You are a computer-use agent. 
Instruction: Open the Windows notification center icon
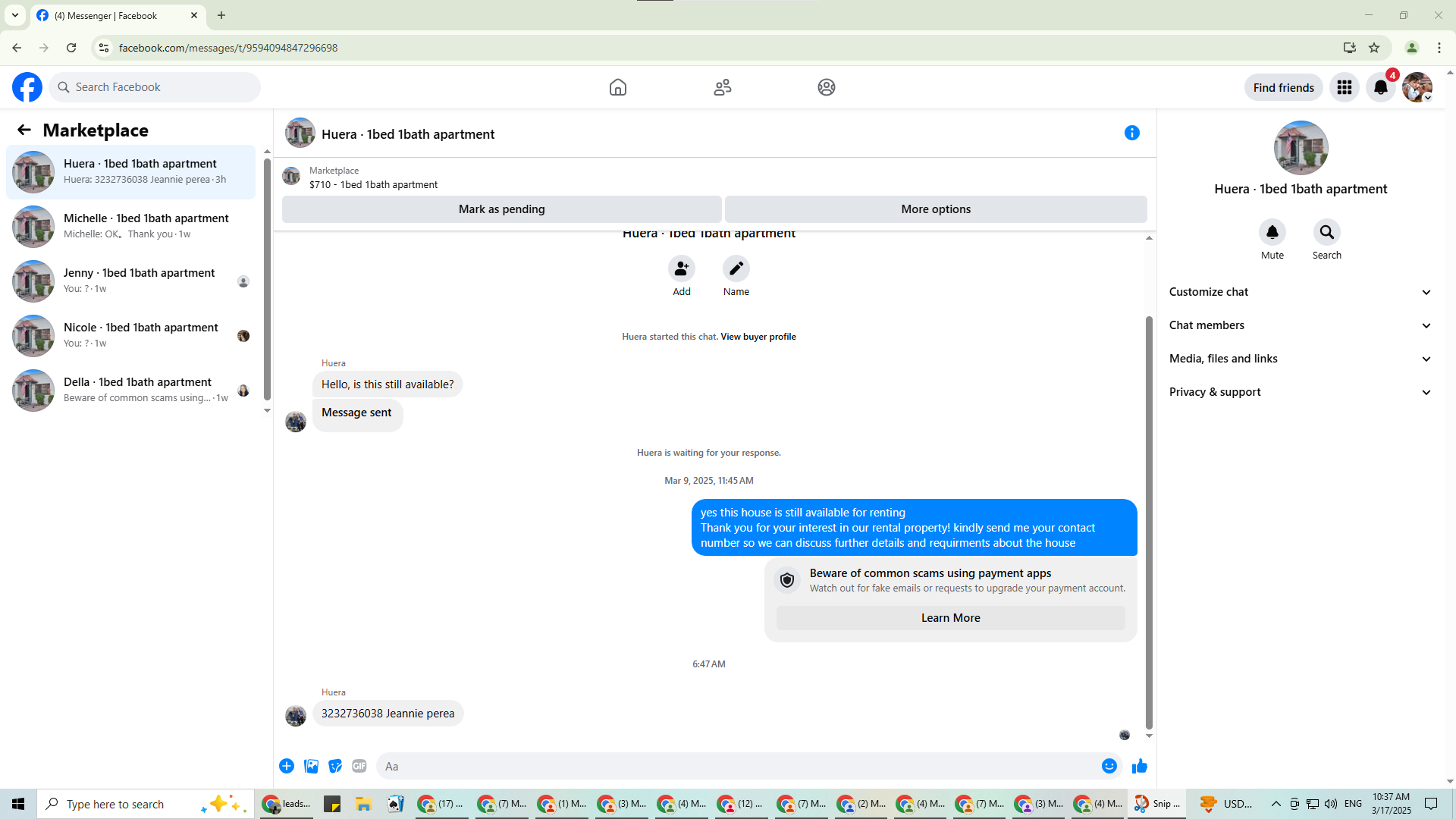point(1431,804)
